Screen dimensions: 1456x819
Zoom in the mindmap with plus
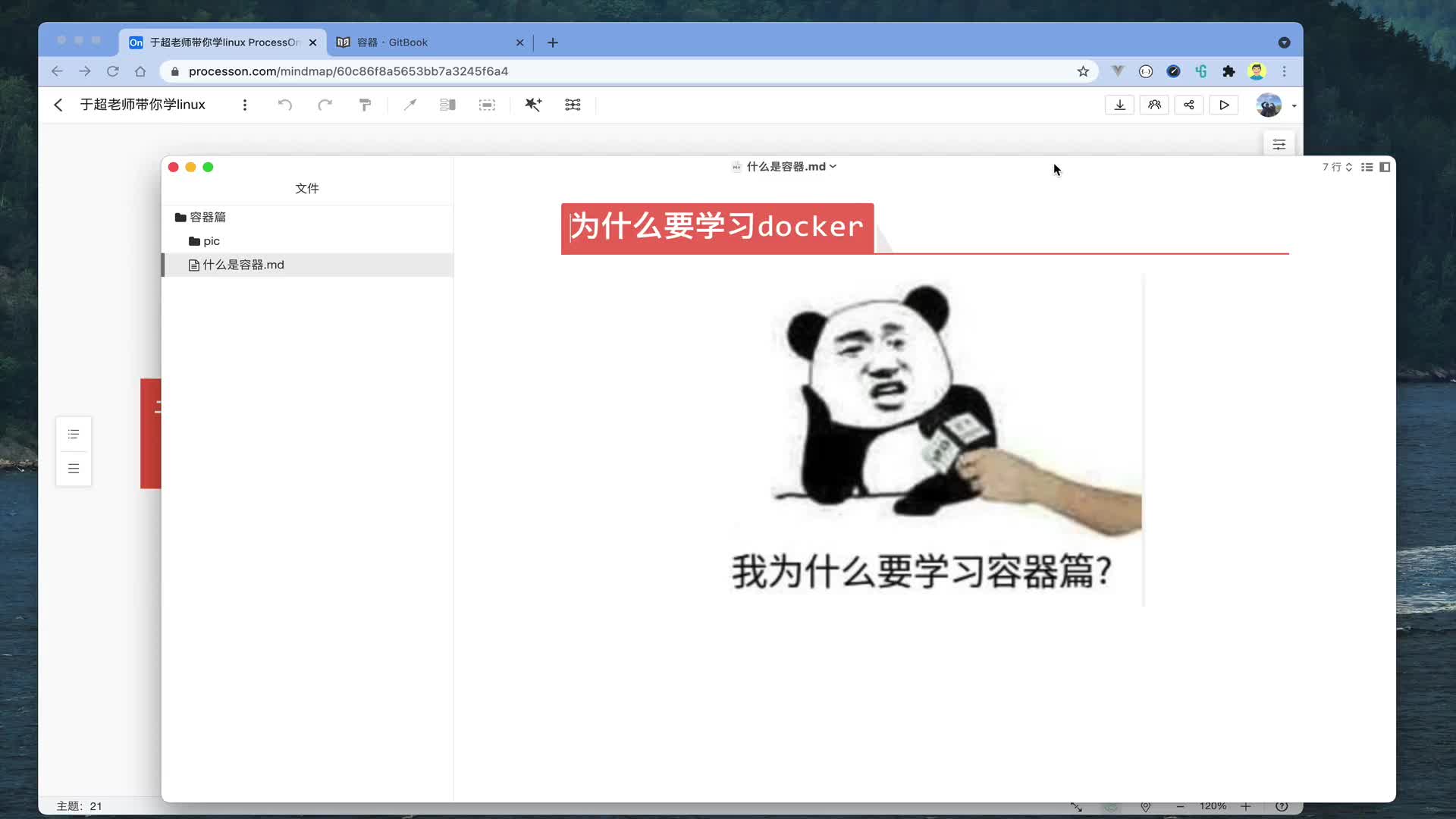[1245, 806]
